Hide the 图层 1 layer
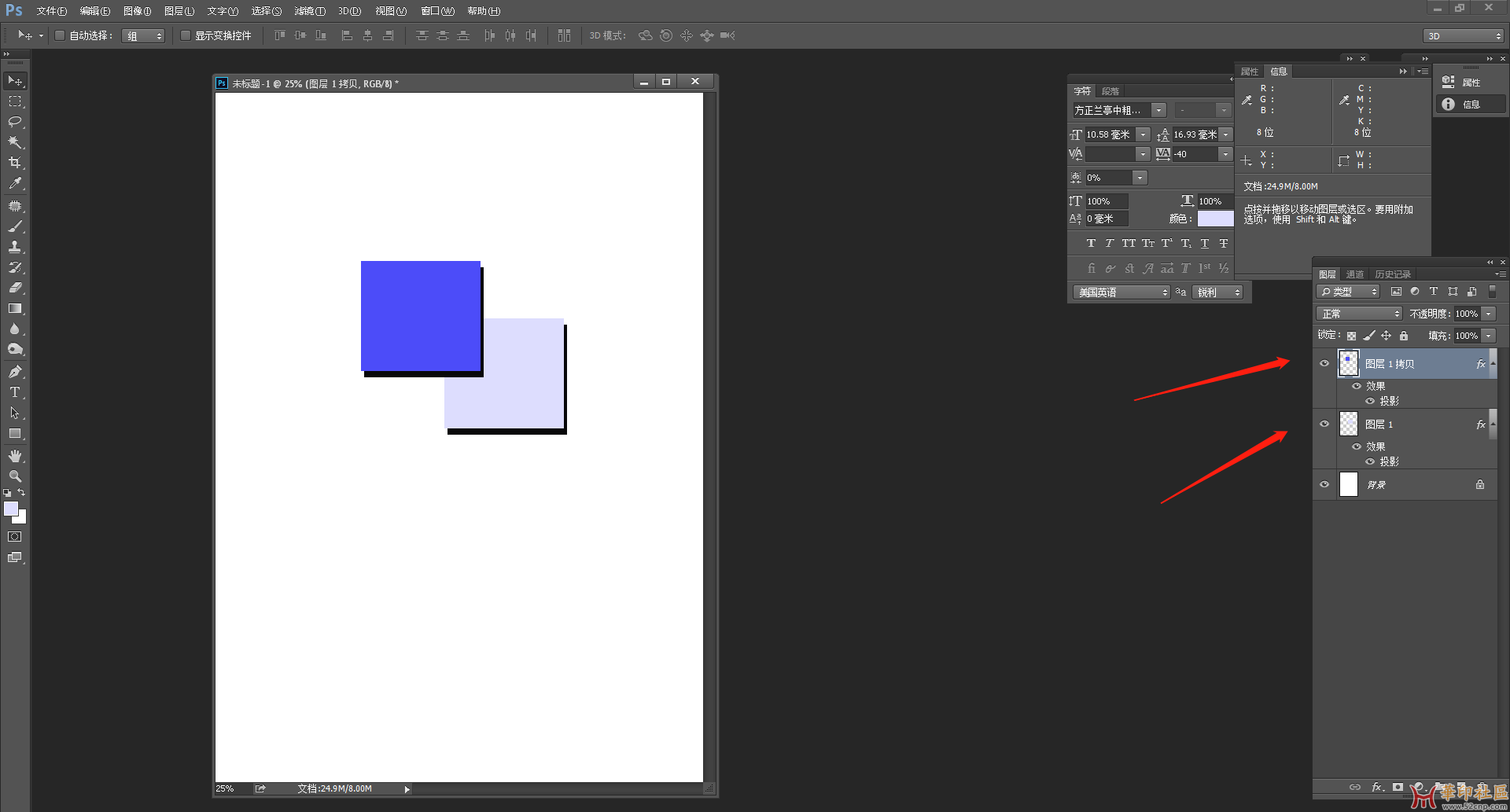 coord(1324,424)
